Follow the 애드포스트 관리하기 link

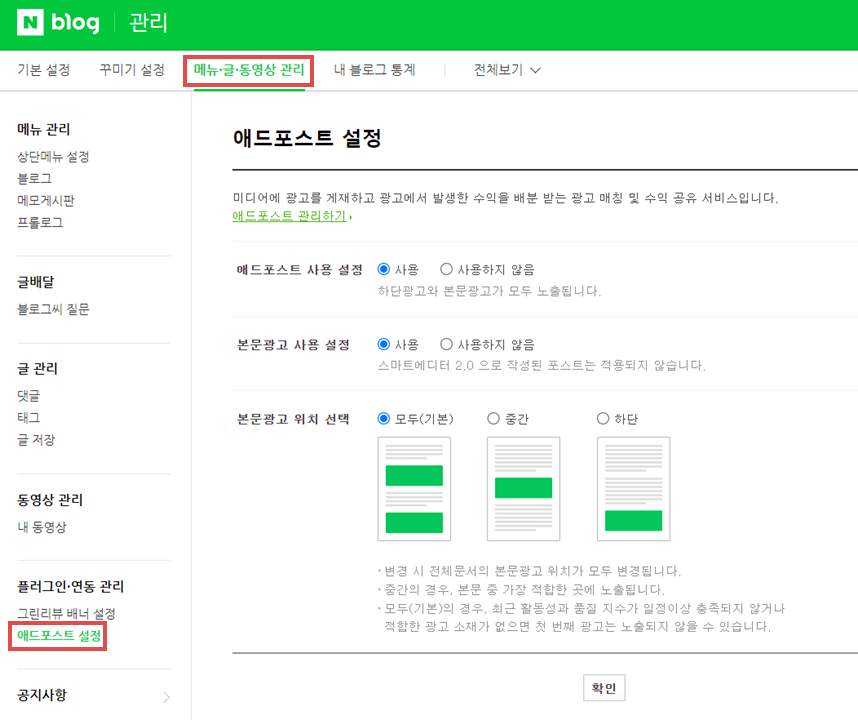coord(289,216)
